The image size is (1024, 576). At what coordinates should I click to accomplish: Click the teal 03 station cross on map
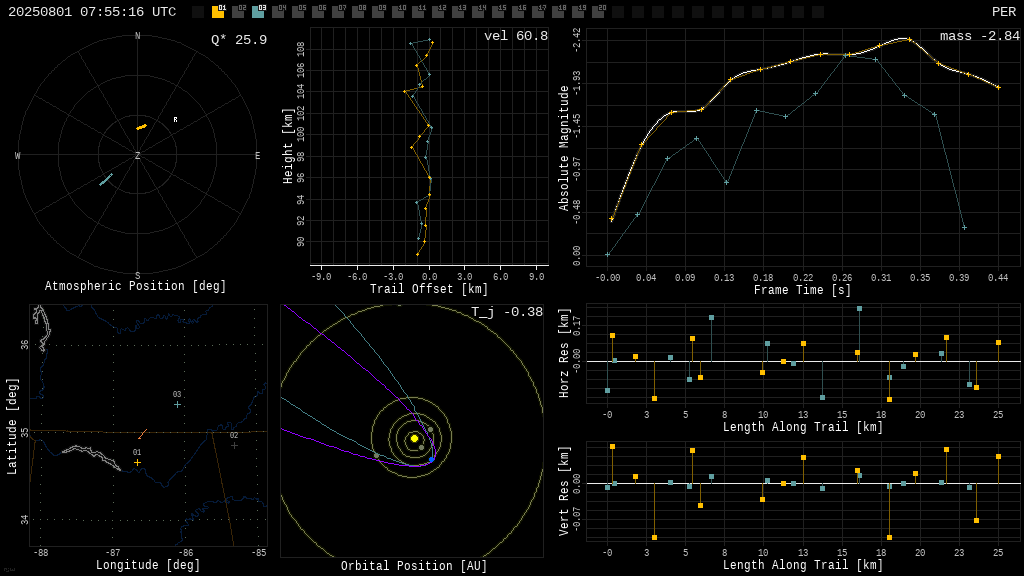177,405
